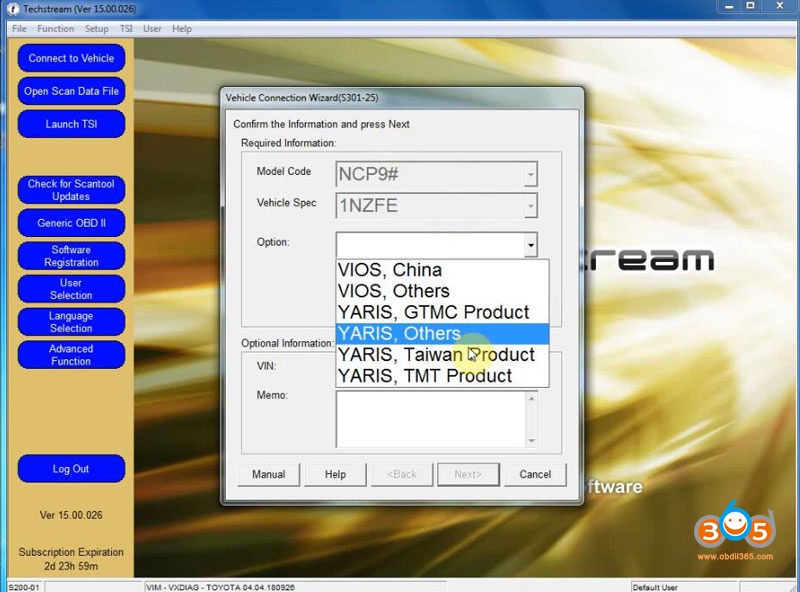Expand the Model Code dropdown
The image size is (800, 592).
coord(531,175)
